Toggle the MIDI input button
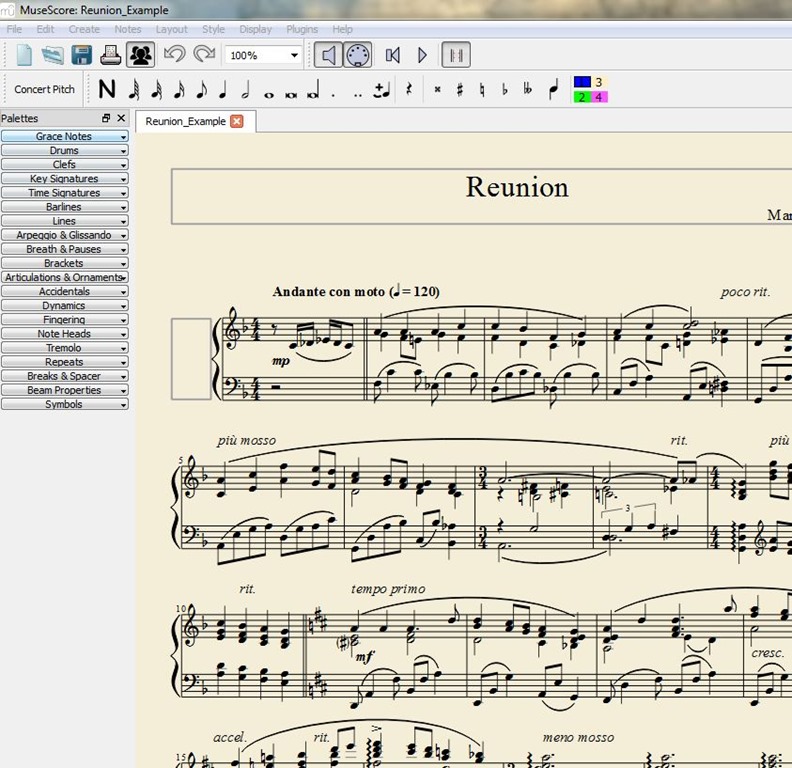The image size is (792, 768). click(x=357, y=55)
